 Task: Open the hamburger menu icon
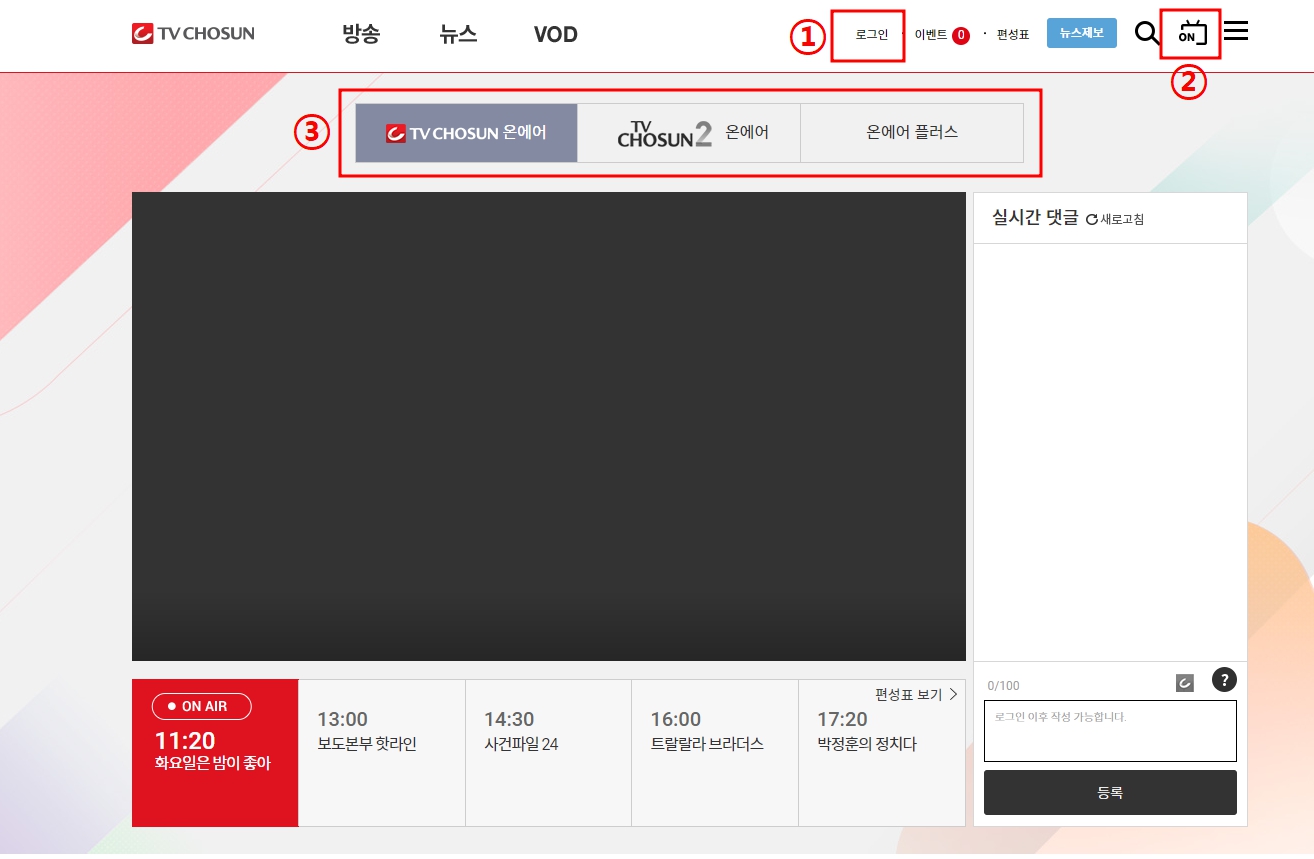tap(1236, 31)
